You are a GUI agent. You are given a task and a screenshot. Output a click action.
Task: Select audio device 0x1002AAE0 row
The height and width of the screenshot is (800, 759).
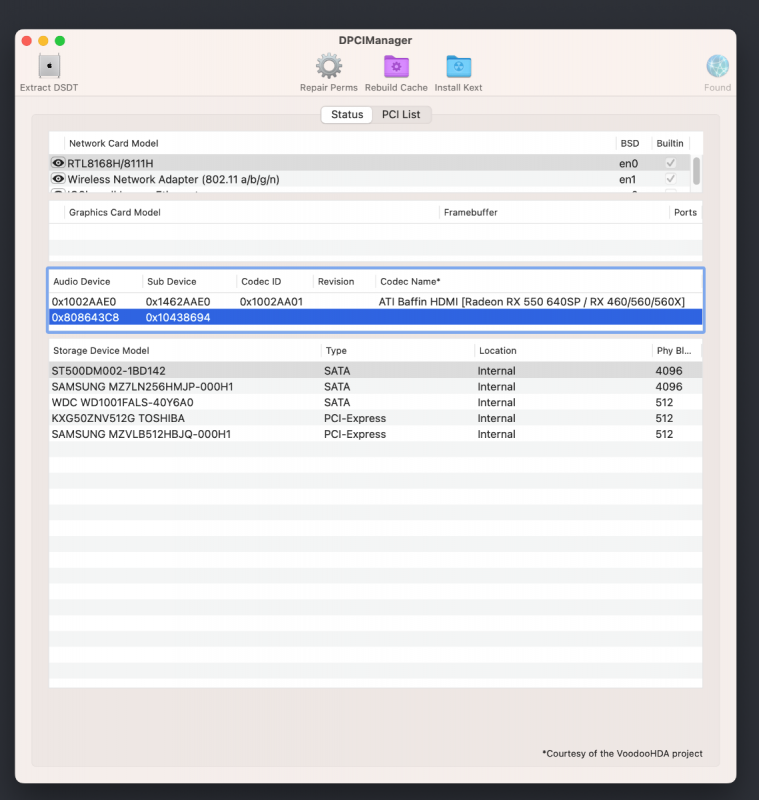375,302
